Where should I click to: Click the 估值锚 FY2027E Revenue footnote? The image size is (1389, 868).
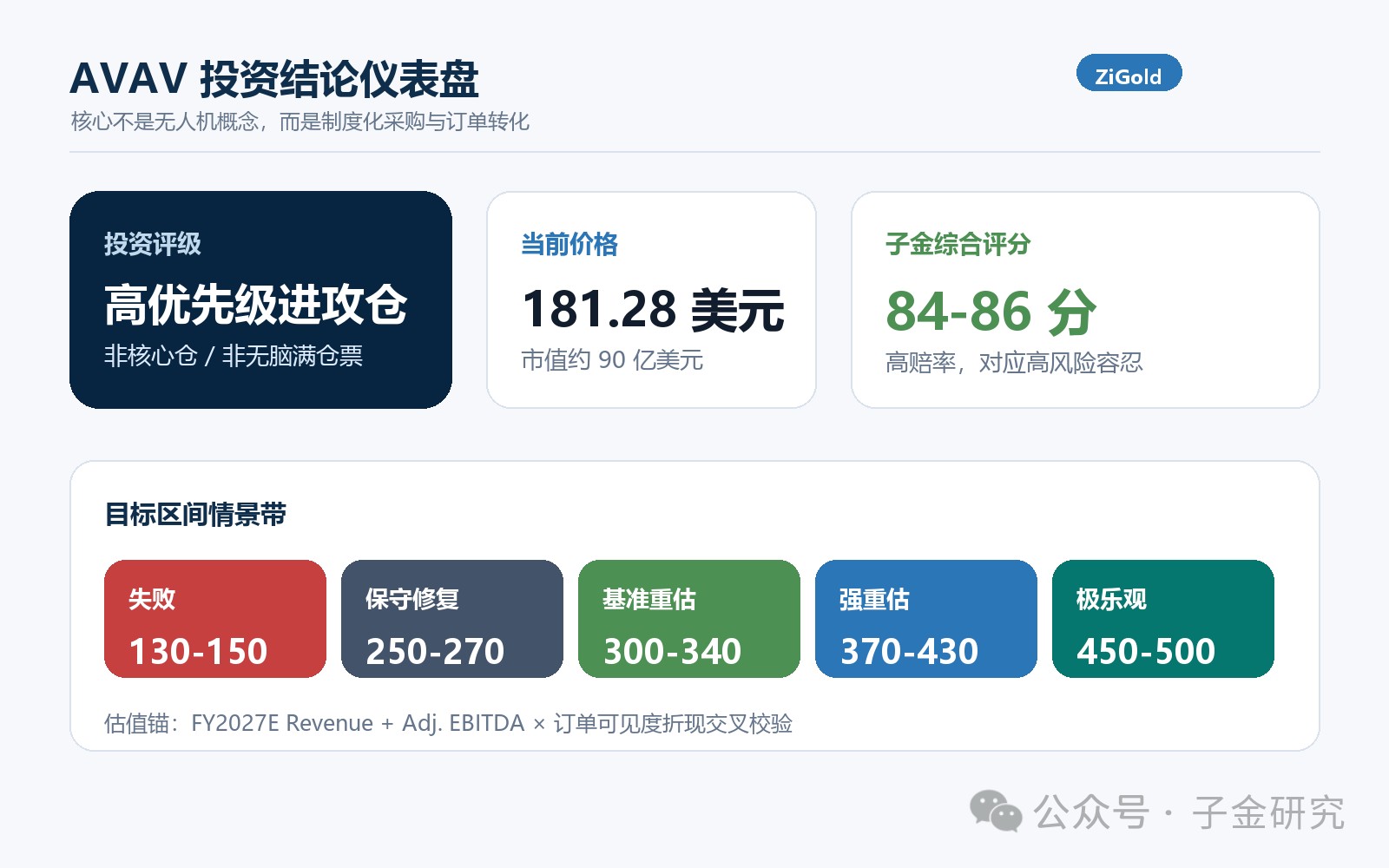pos(448,723)
